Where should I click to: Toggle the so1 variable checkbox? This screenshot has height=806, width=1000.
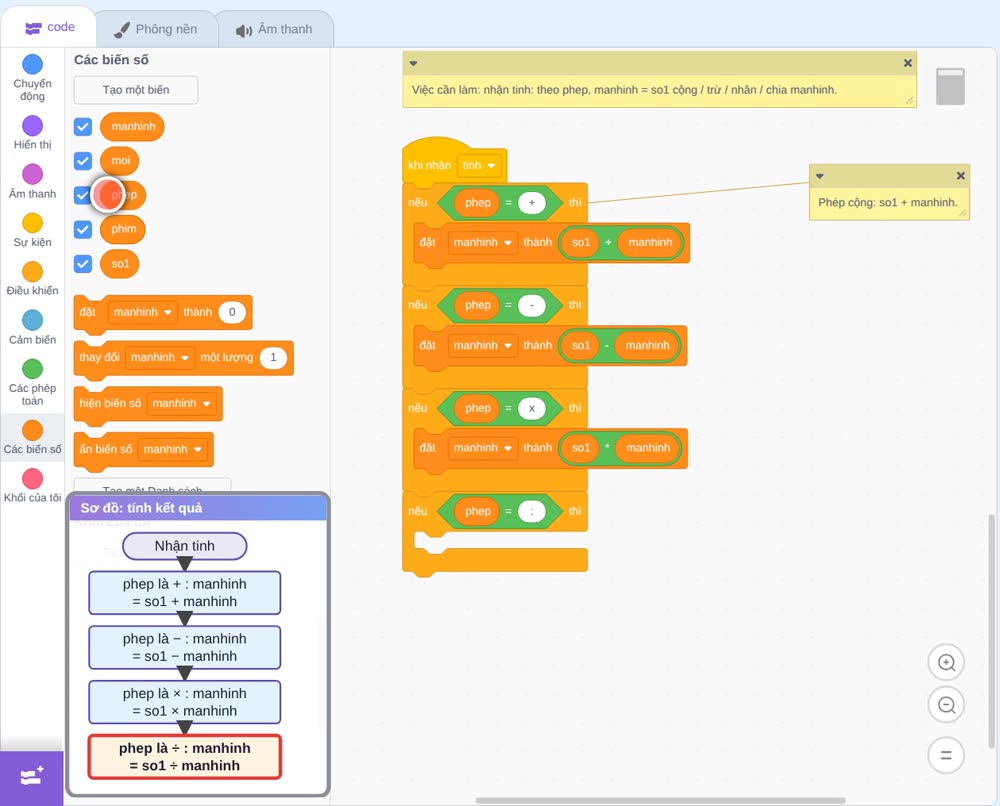[x=83, y=263]
